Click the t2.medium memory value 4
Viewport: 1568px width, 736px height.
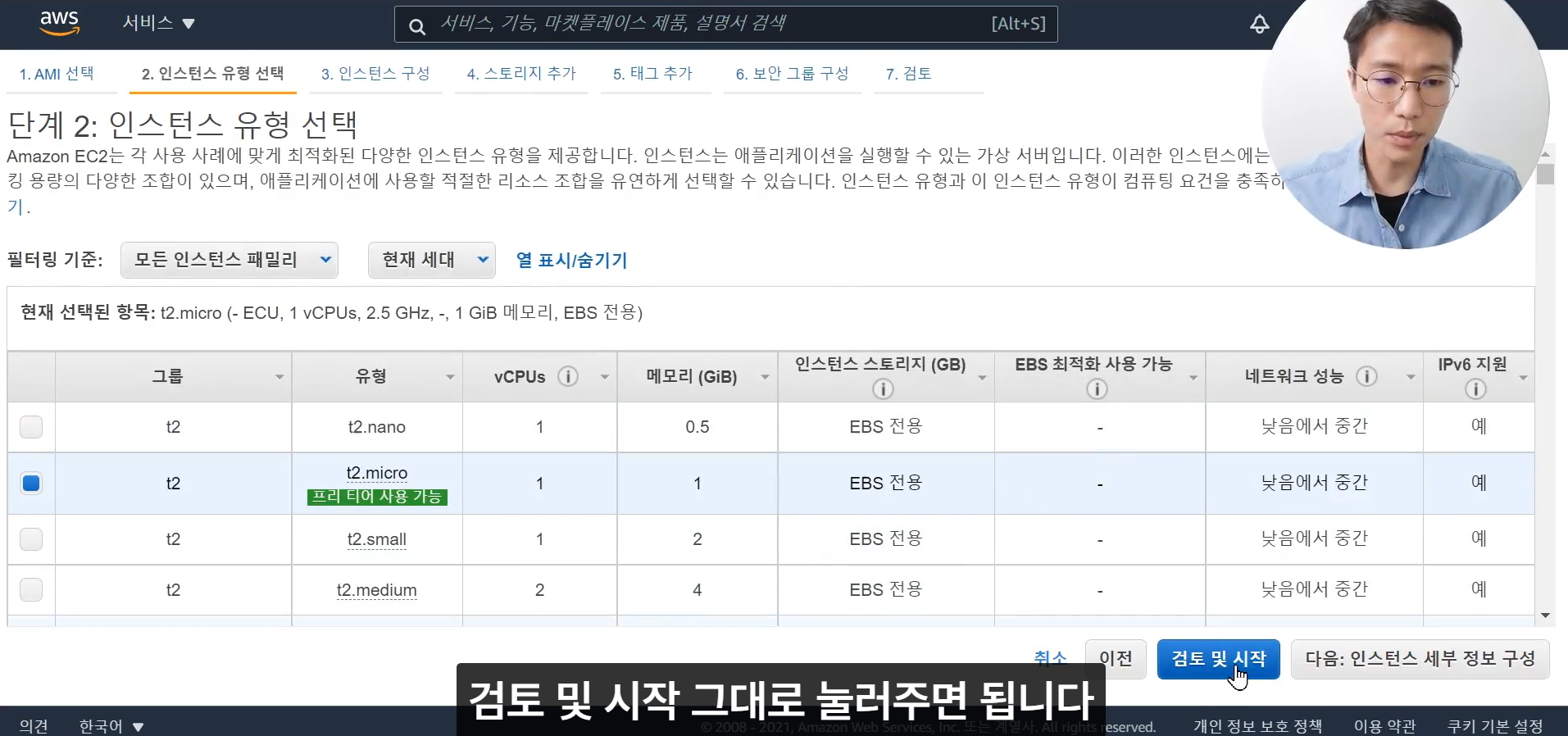tap(698, 590)
